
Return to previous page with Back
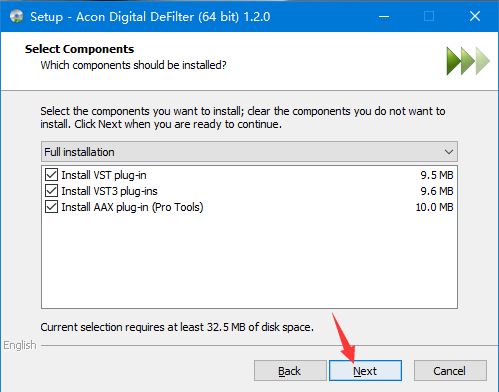click(x=290, y=371)
